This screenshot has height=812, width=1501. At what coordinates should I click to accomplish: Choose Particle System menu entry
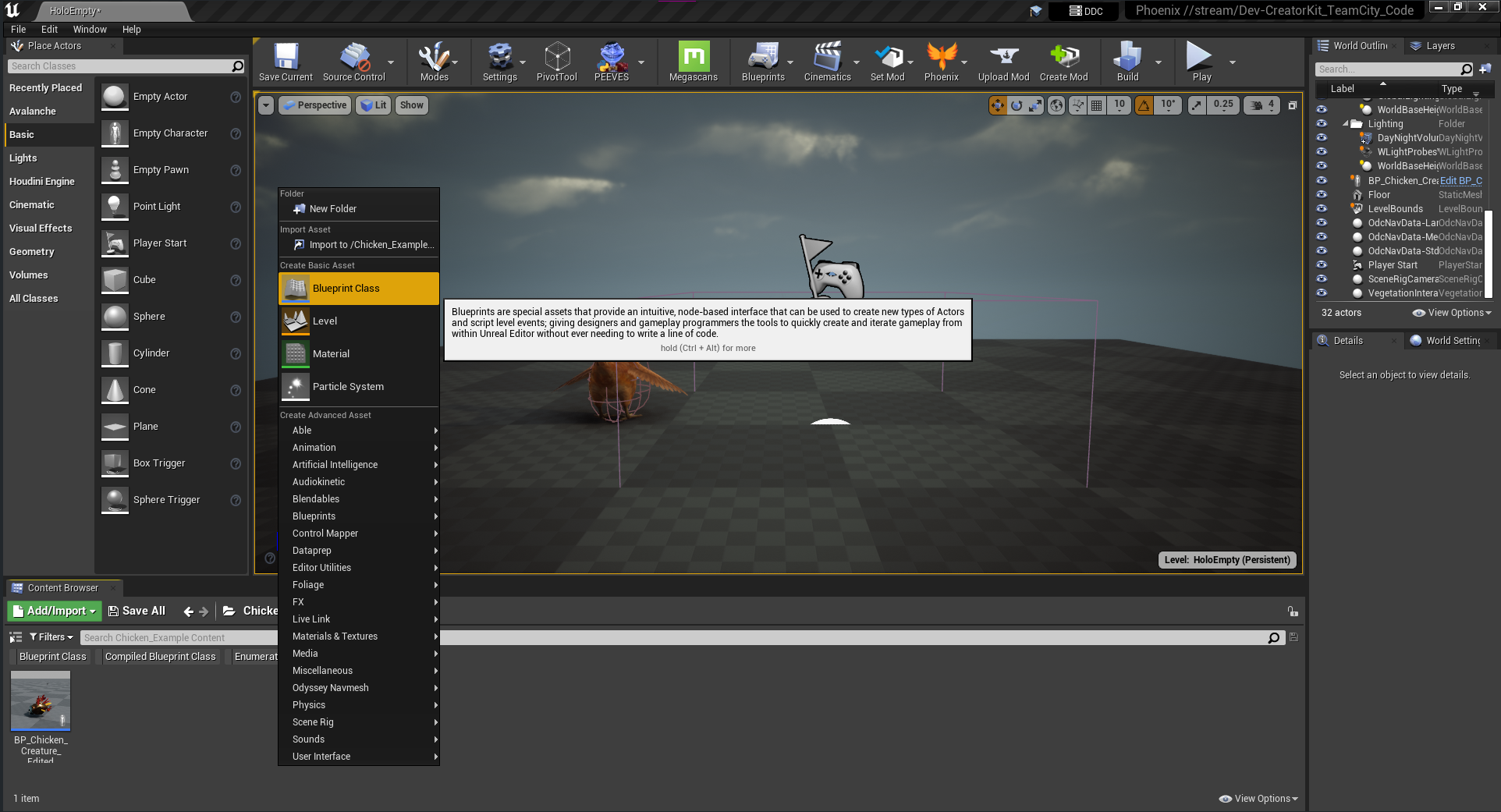click(359, 387)
